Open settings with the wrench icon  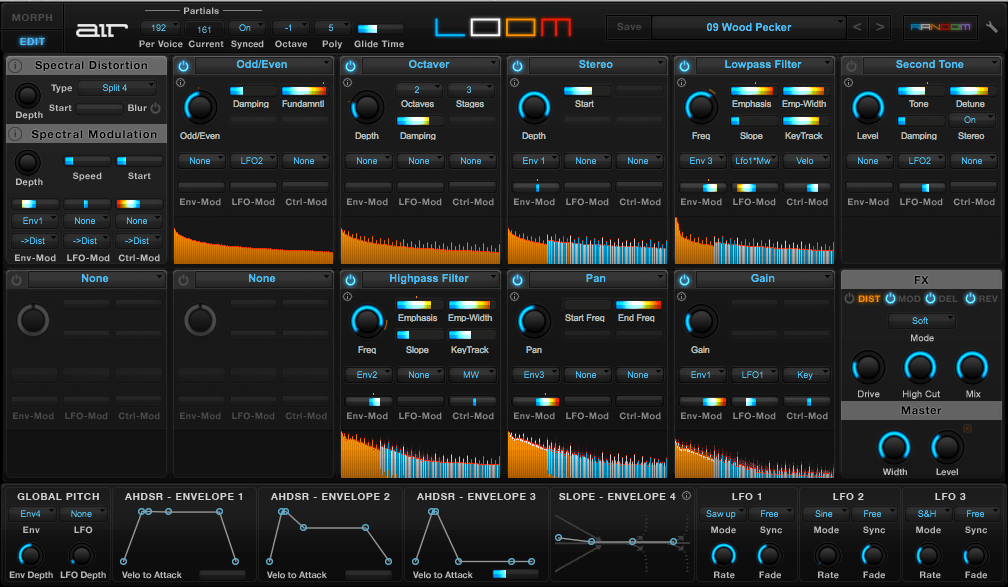992,27
